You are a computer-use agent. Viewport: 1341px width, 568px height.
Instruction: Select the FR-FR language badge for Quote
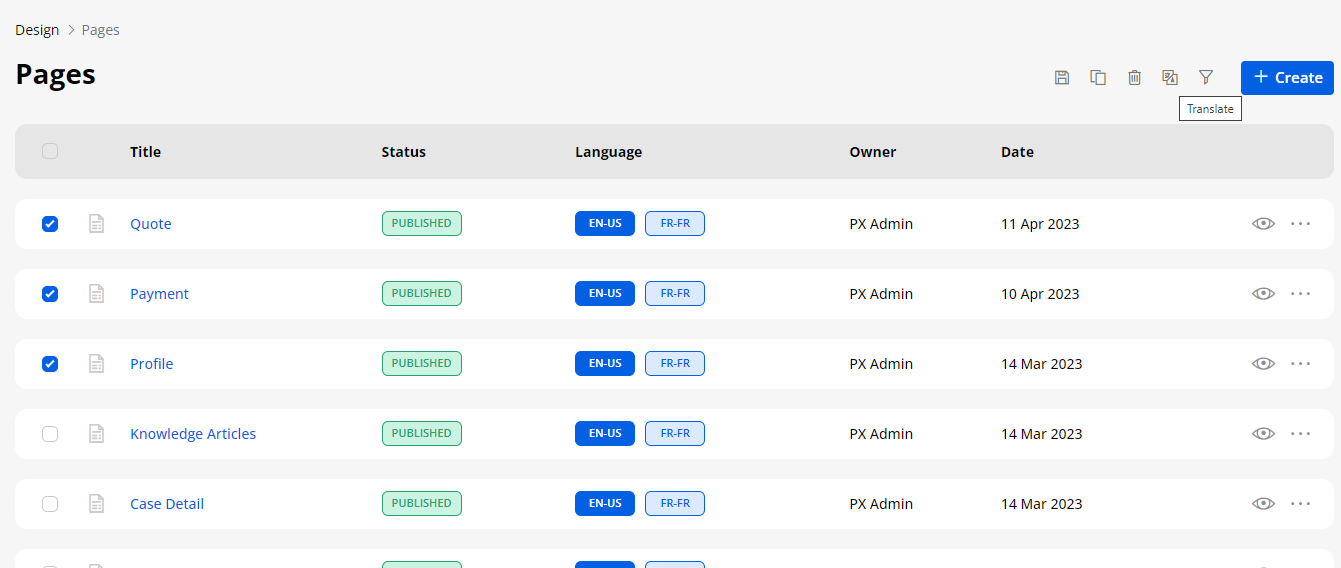(x=675, y=224)
